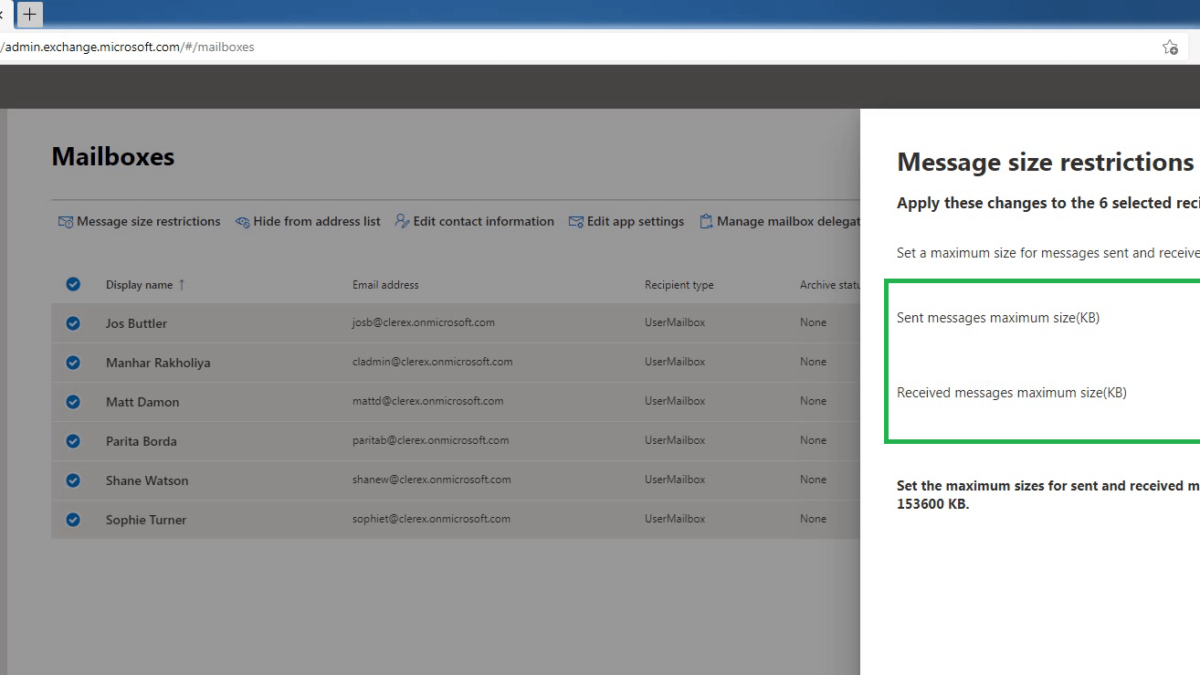Click the Display name column header
The height and width of the screenshot is (675, 1200).
coord(139,285)
